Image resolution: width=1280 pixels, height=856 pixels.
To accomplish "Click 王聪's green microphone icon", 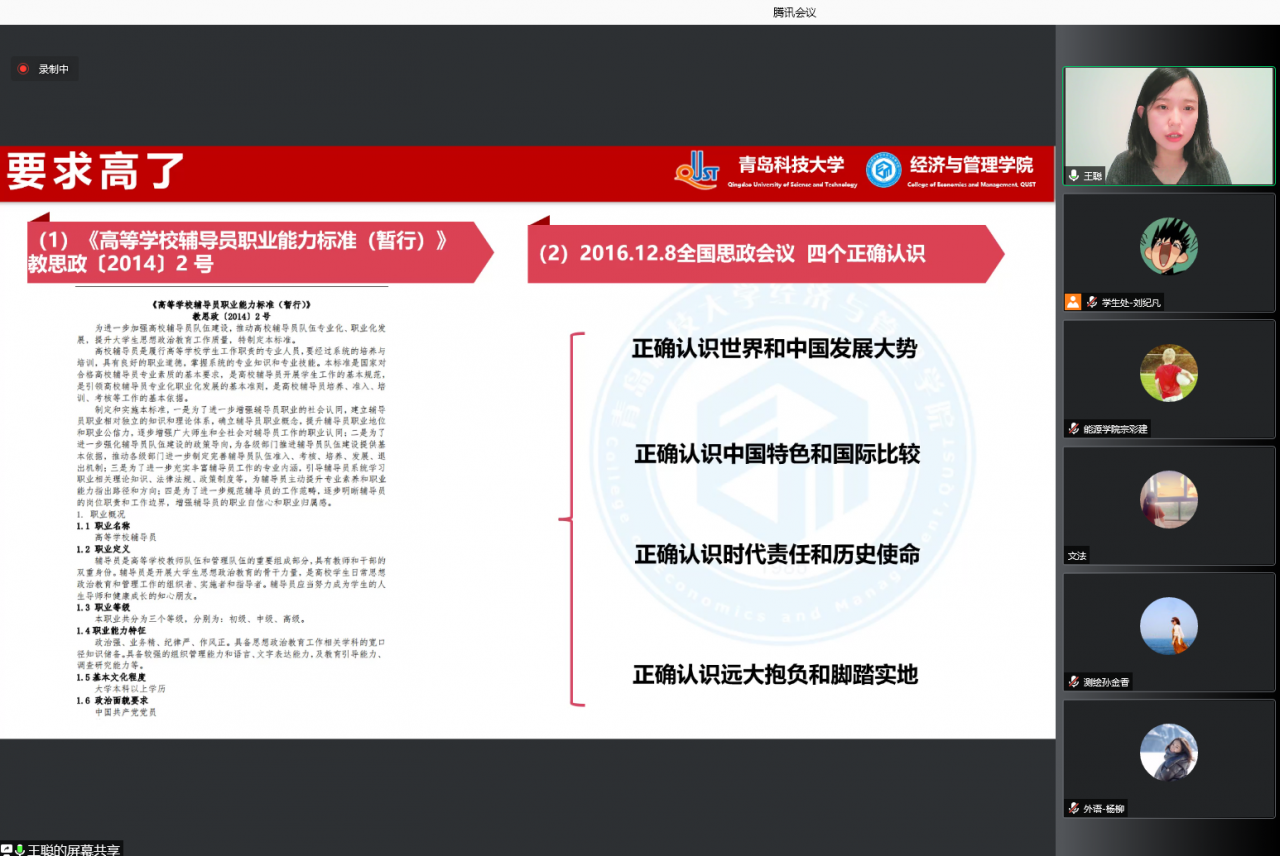I will click(x=1073, y=175).
